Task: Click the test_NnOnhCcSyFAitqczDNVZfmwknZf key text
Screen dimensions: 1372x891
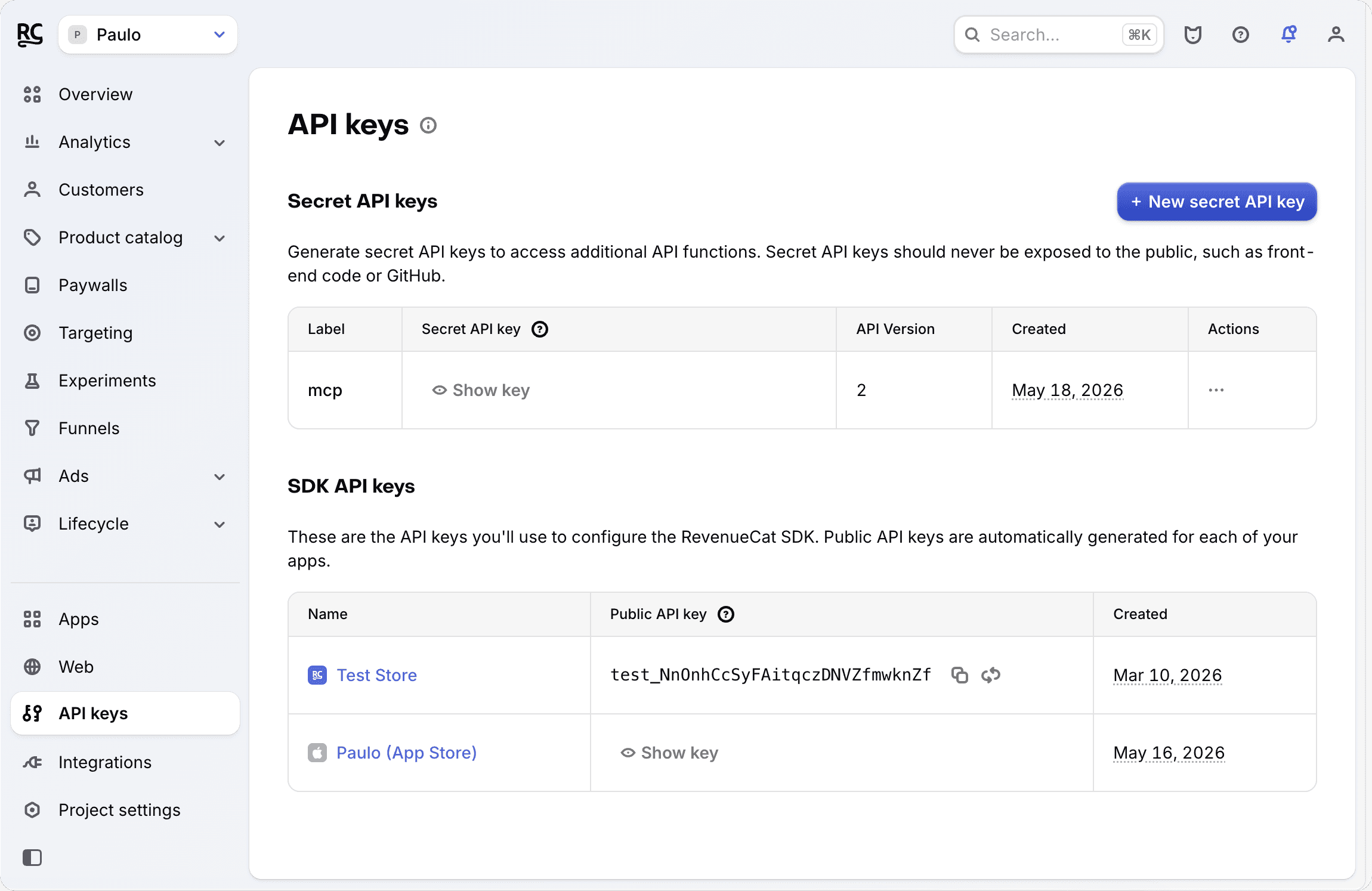Action: pyautogui.click(x=771, y=675)
